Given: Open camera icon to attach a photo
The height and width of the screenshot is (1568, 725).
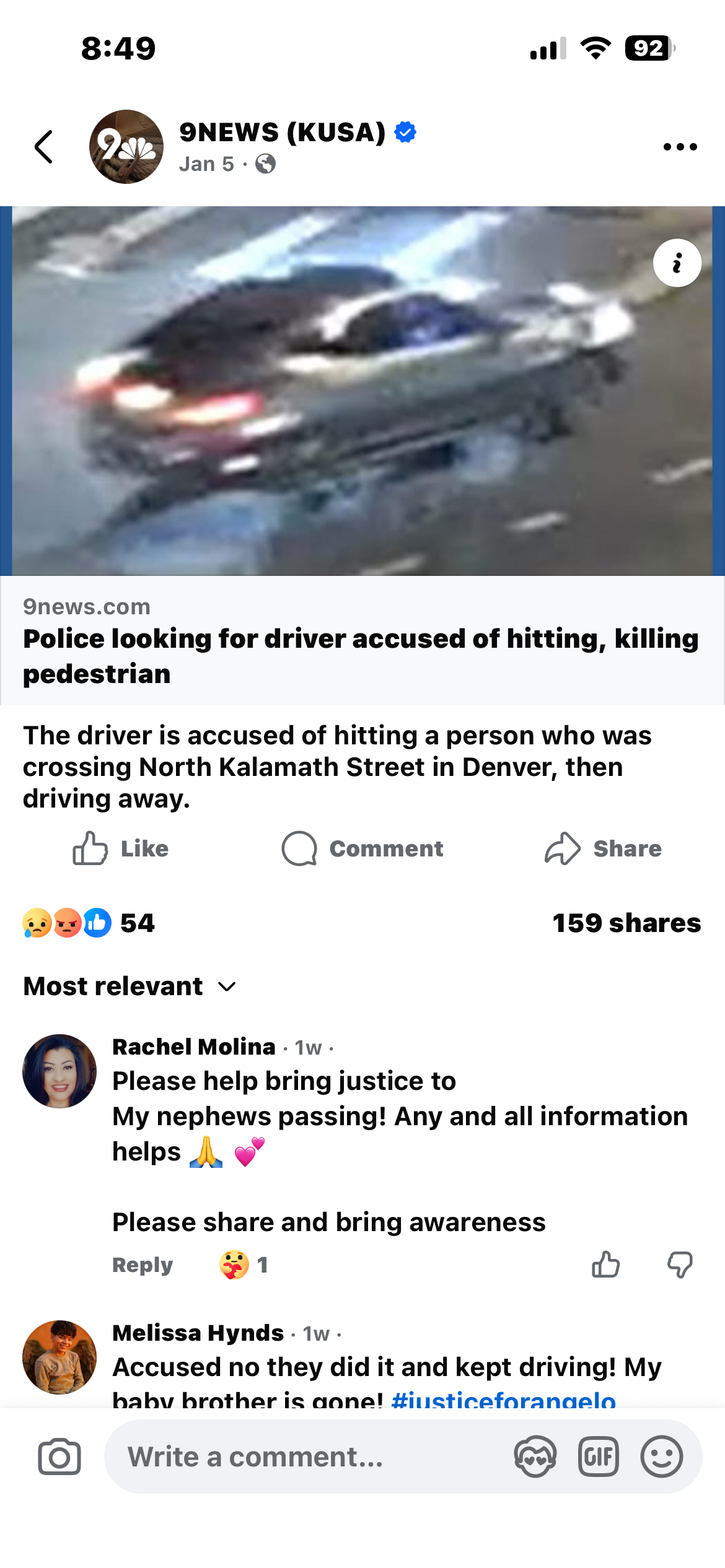Looking at the screenshot, I should (59, 1457).
